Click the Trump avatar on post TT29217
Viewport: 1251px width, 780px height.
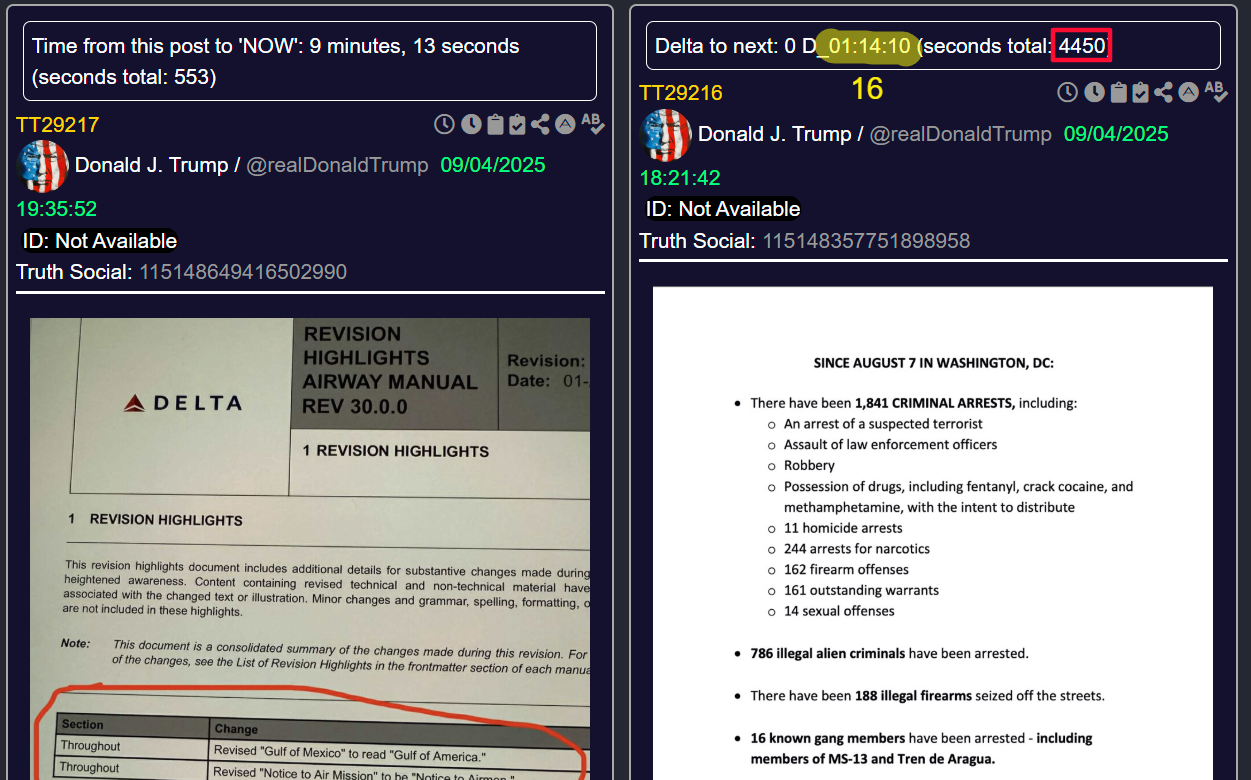[x=43, y=166]
